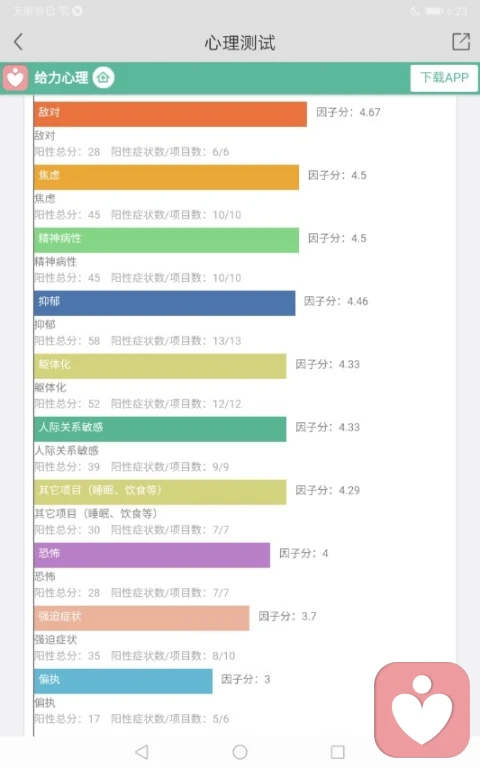Select the salmon 强迫症状 bar
The image size is (480, 768).
coord(142,618)
